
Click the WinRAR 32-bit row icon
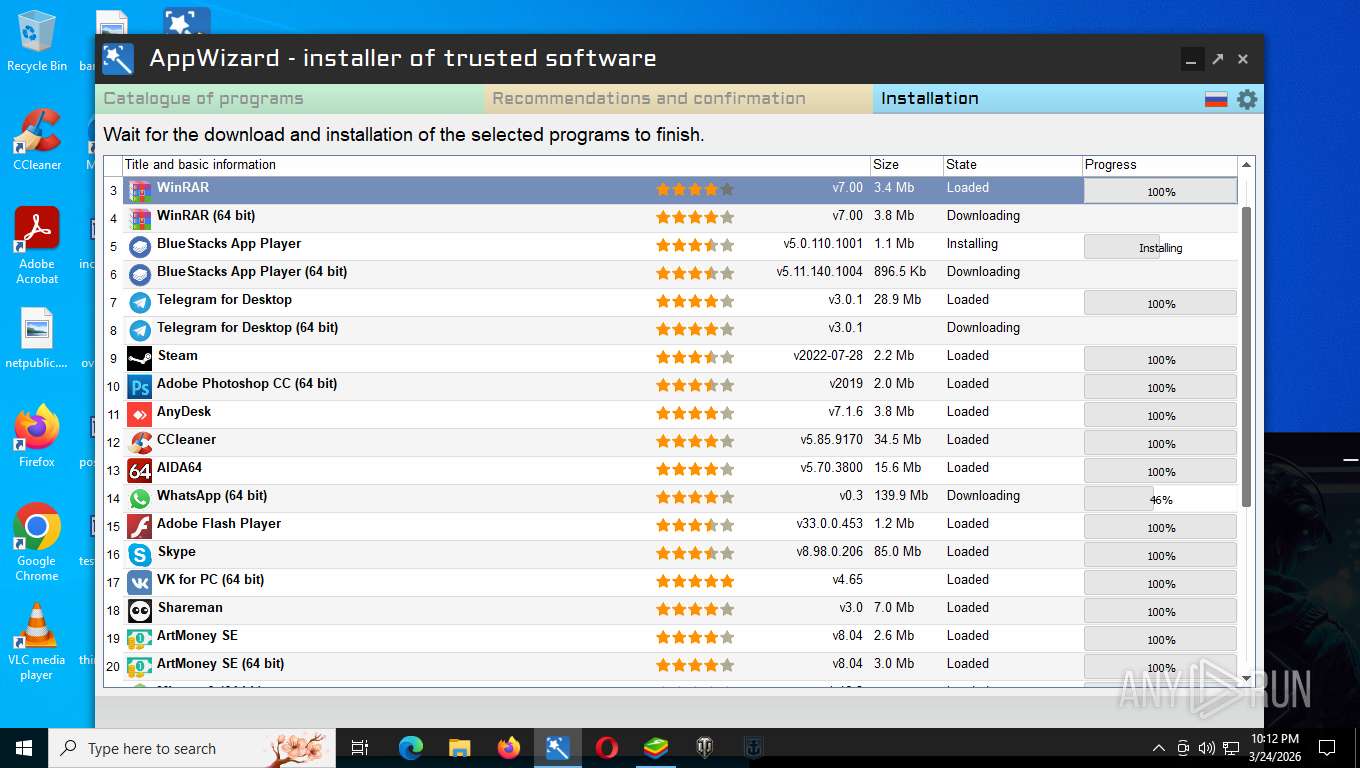click(140, 190)
